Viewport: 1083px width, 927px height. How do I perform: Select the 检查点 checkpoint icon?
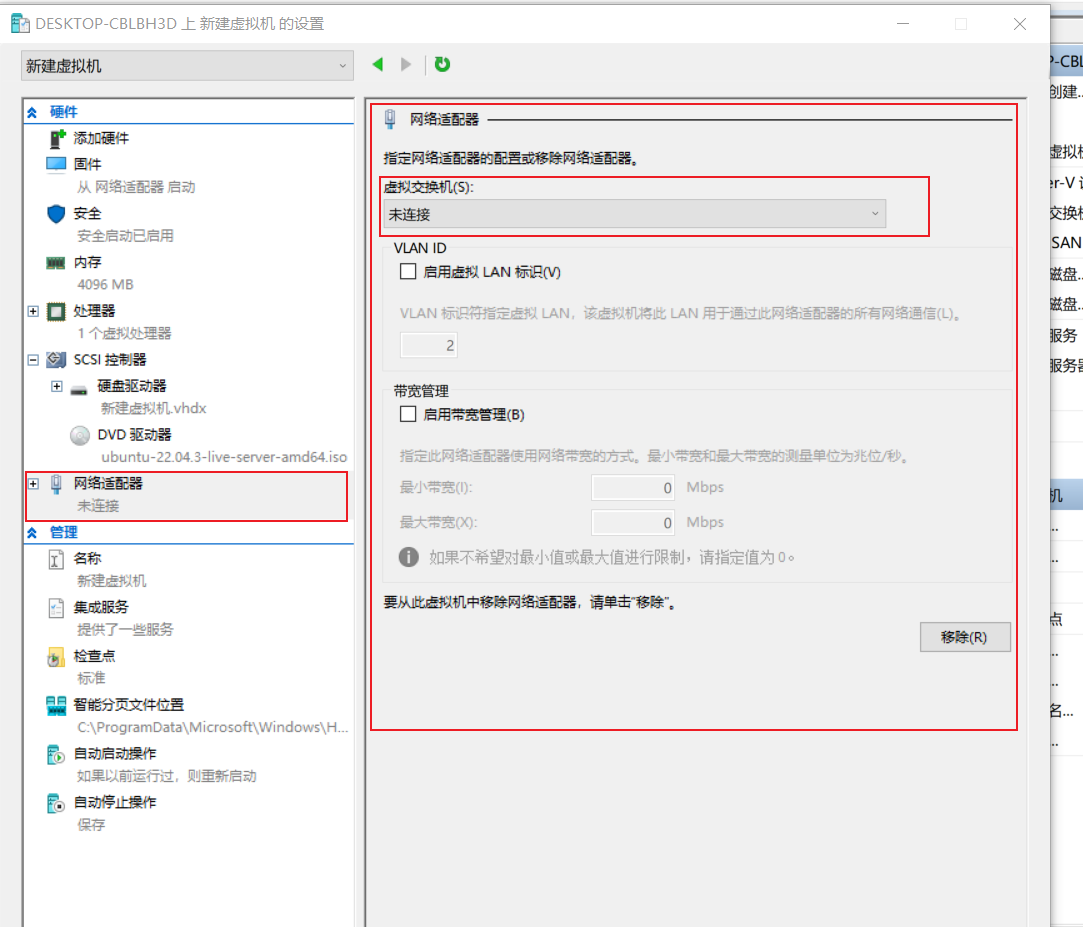pos(56,657)
